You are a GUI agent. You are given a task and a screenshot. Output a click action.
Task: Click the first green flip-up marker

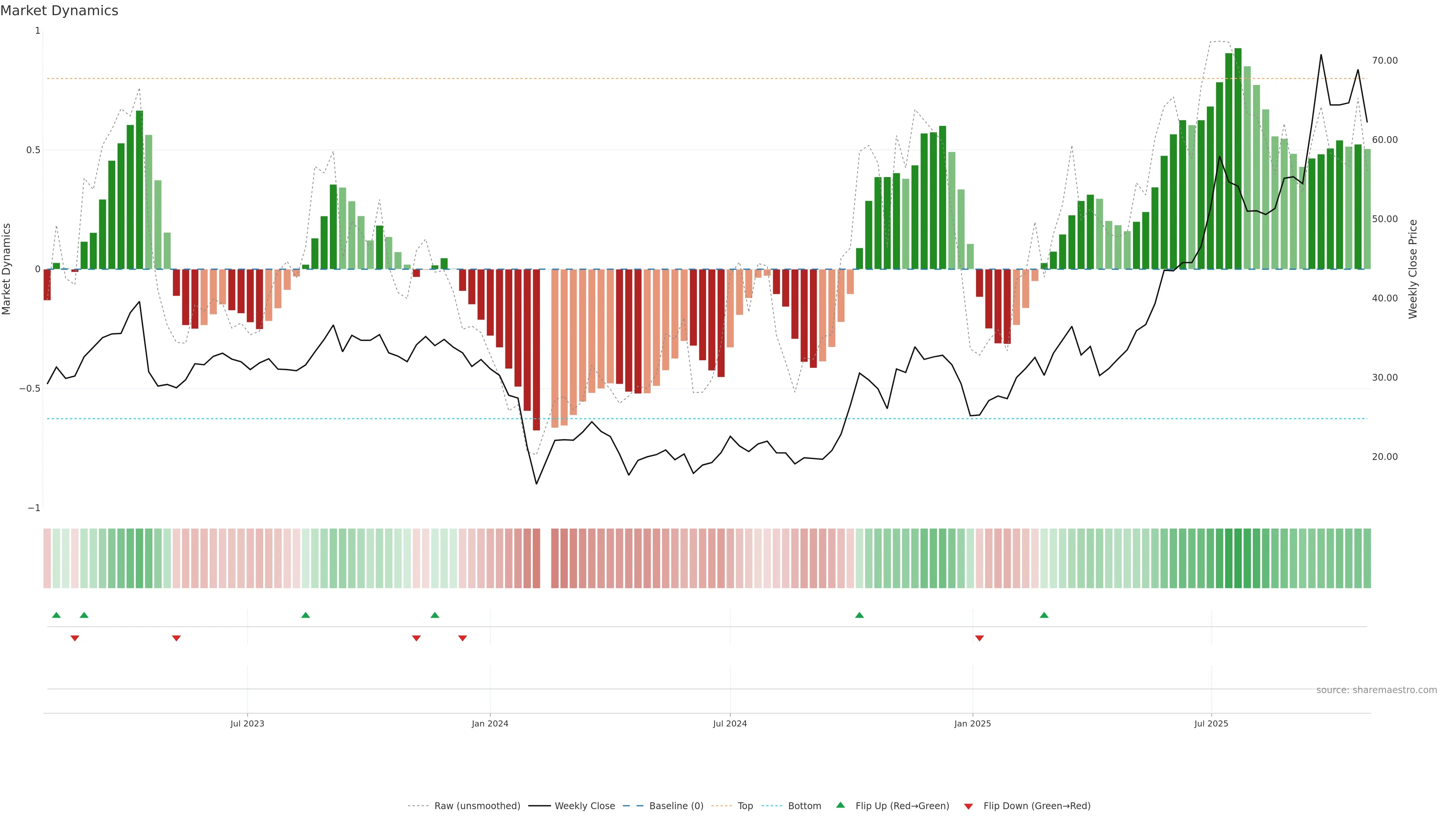pos(56,615)
